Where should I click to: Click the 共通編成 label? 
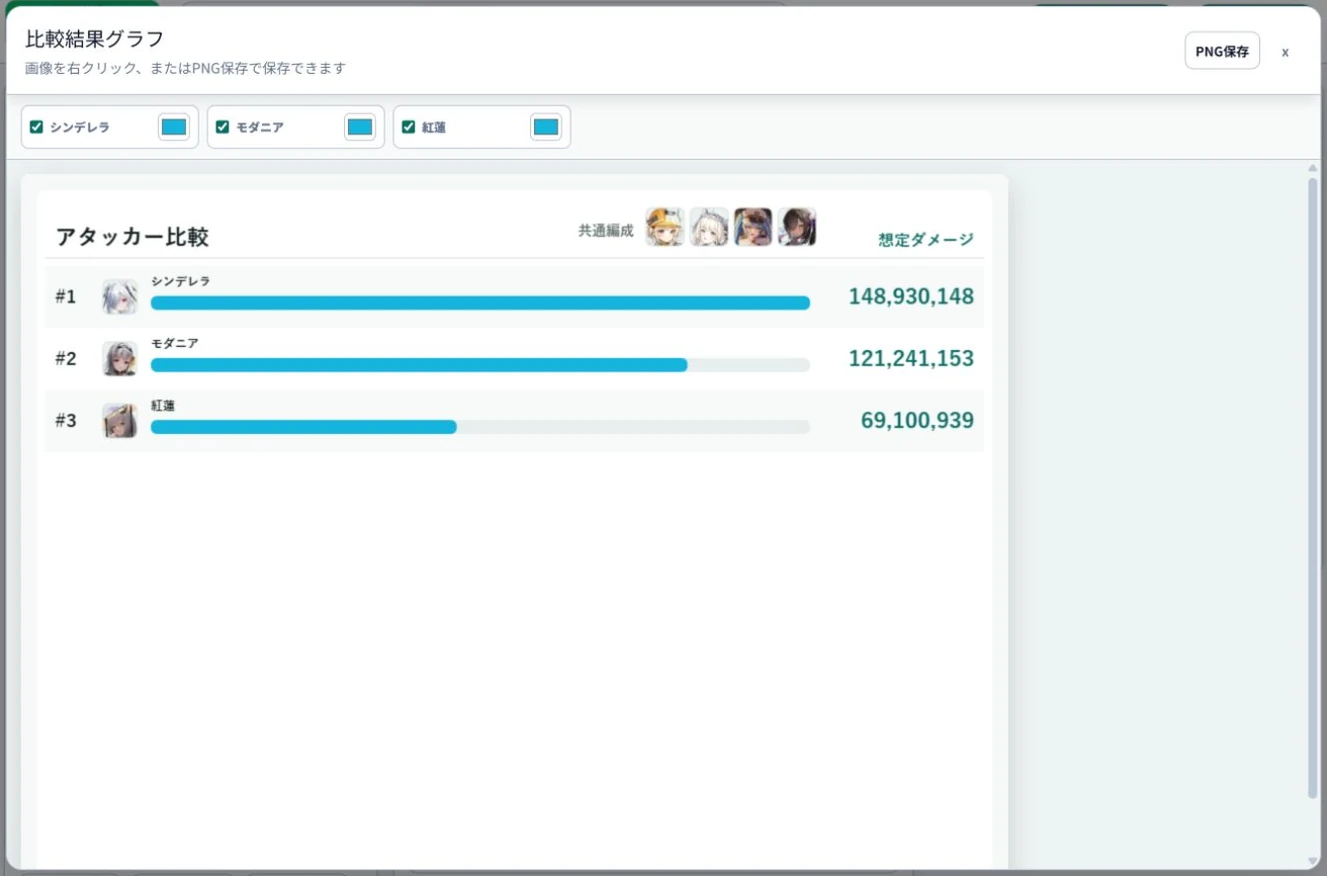click(606, 231)
